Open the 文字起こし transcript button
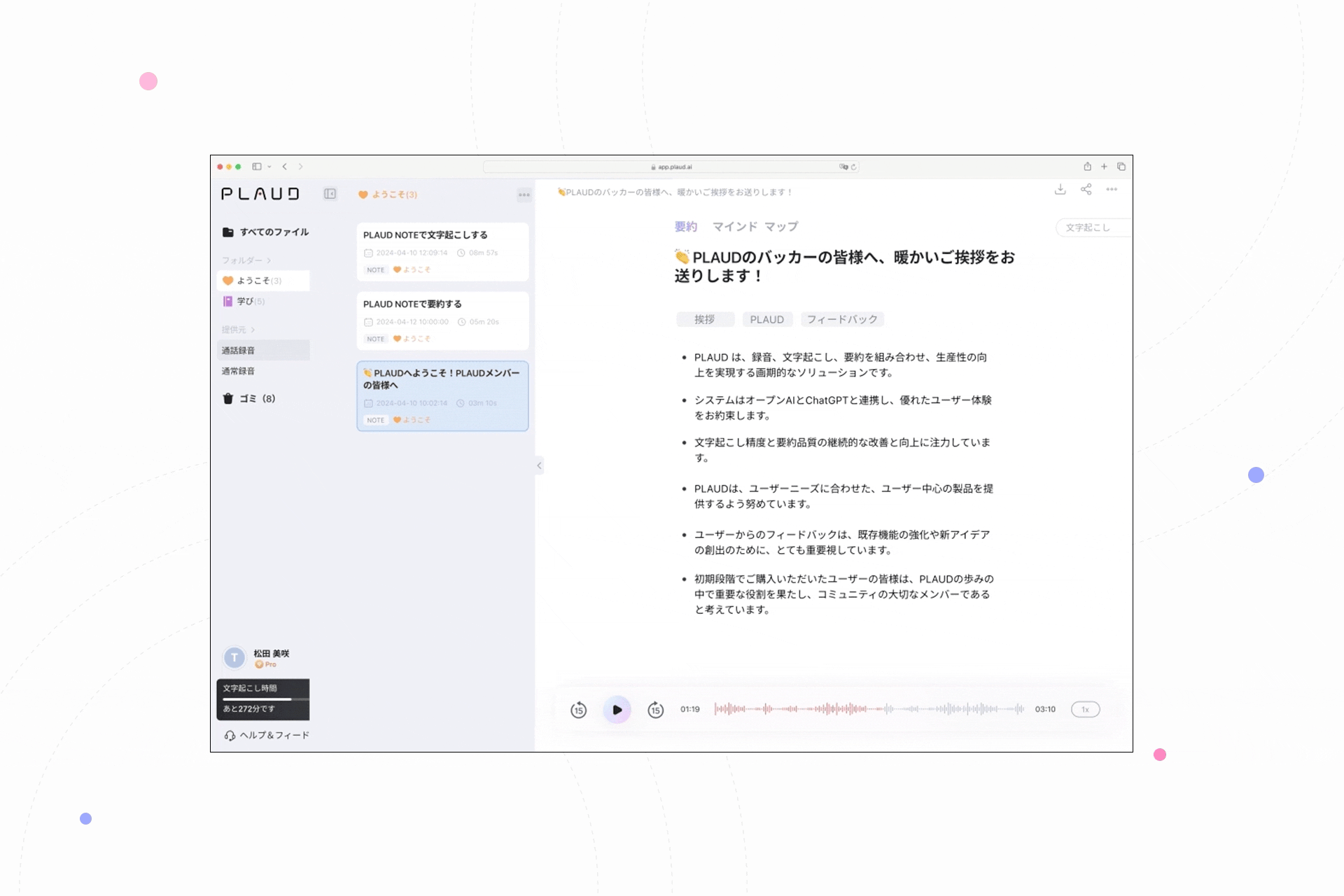Viewport: 1344px width, 896px height. pyautogui.click(x=1092, y=227)
